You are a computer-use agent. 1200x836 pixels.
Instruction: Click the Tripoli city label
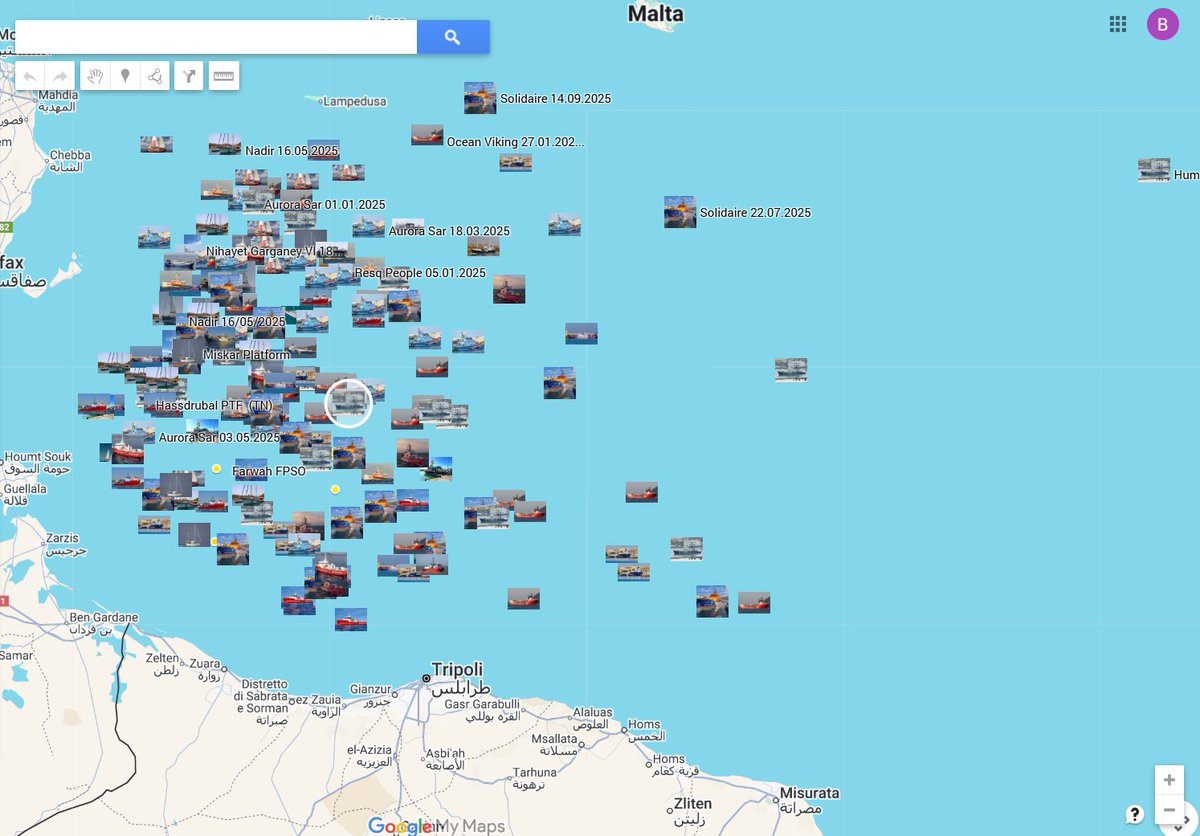[457, 669]
